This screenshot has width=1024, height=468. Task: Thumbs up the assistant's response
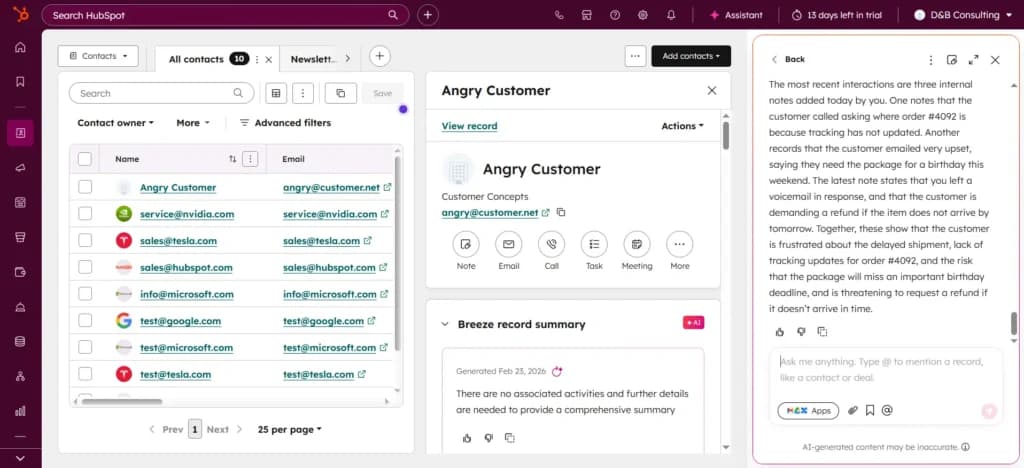tap(780, 332)
